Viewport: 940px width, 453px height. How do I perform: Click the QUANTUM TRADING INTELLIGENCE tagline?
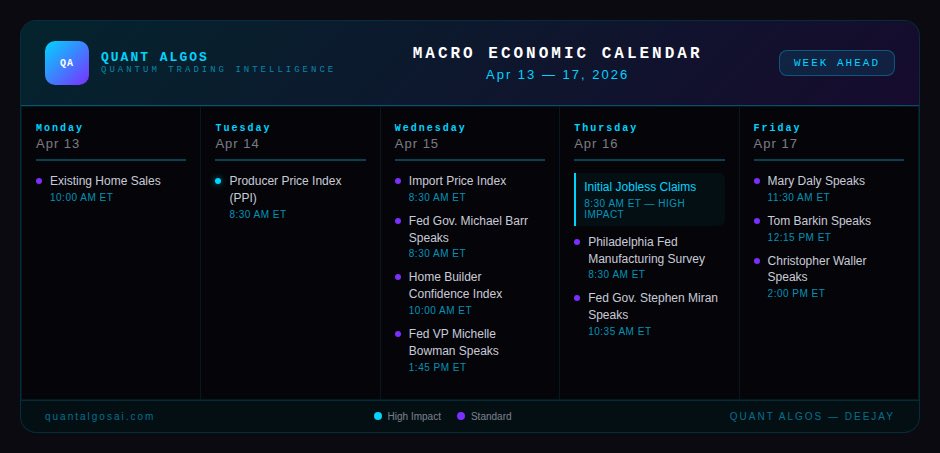(x=218, y=70)
